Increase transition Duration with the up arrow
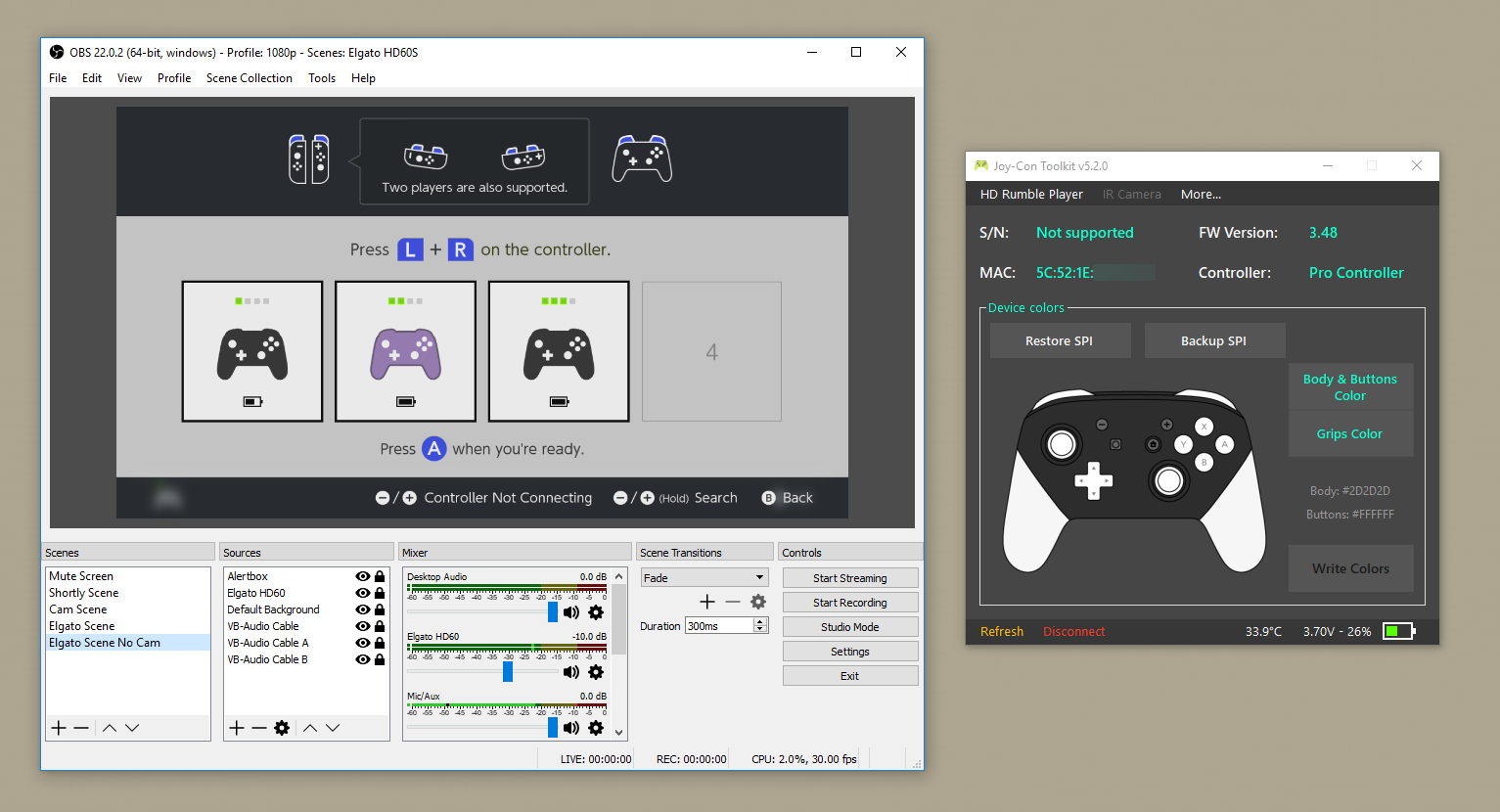The width and height of the screenshot is (1500, 812). [760, 621]
